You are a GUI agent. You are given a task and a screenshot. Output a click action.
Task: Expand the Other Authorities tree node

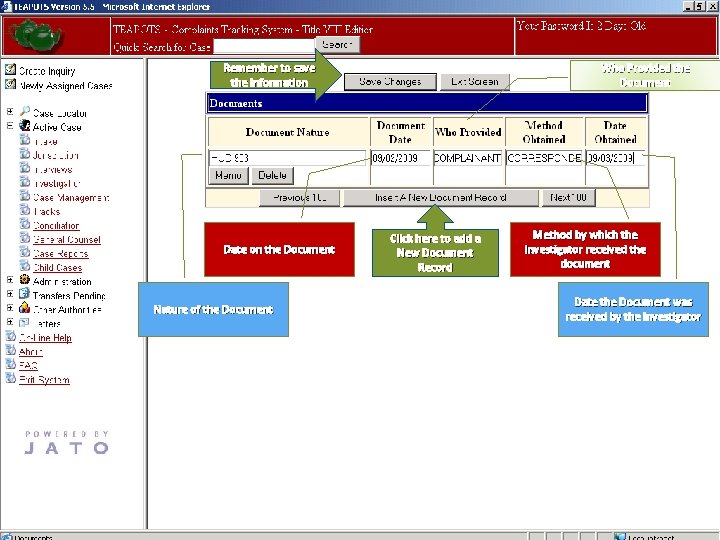(x=10, y=308)
